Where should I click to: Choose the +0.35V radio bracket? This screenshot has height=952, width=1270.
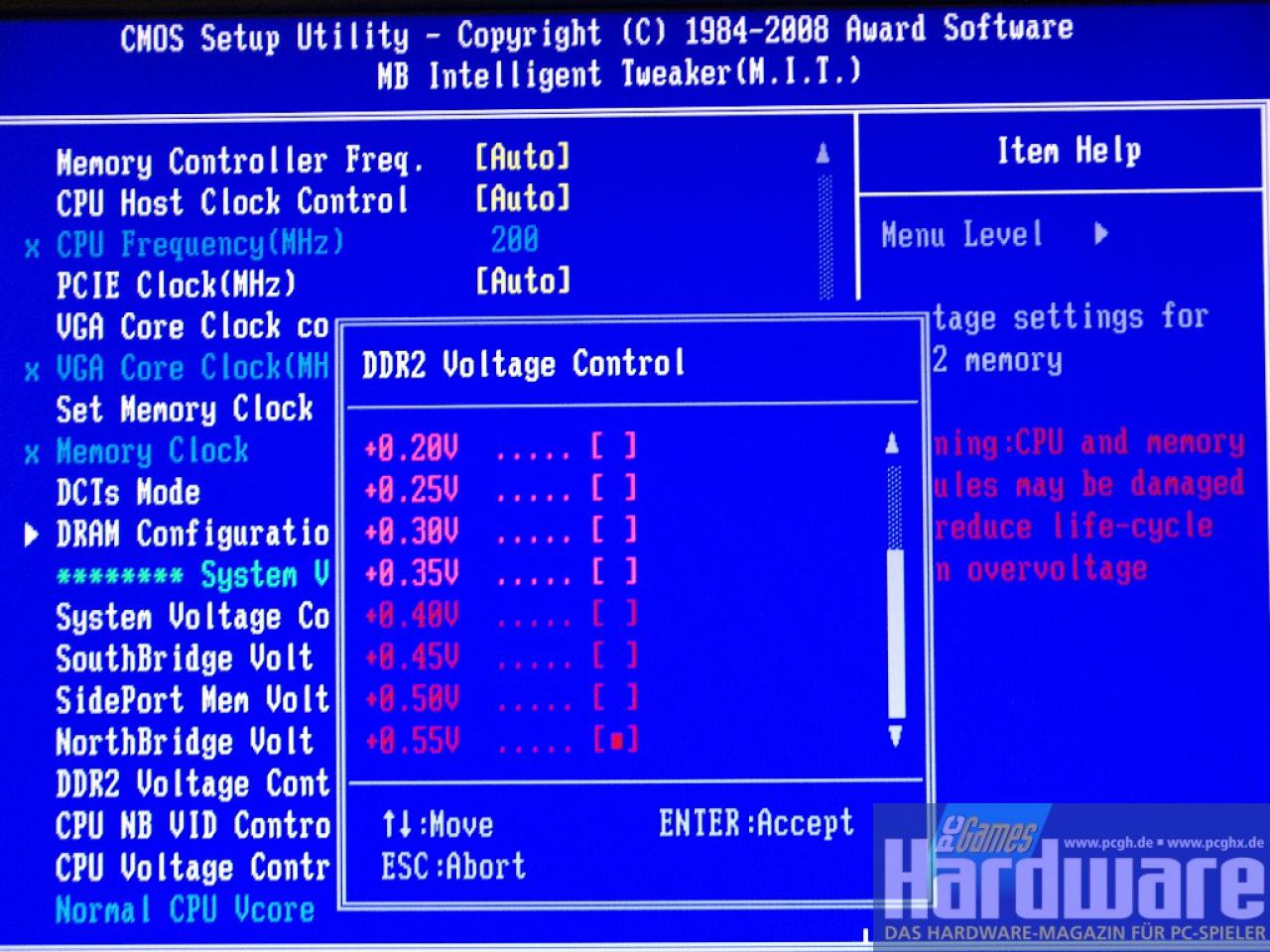[614, 572]
